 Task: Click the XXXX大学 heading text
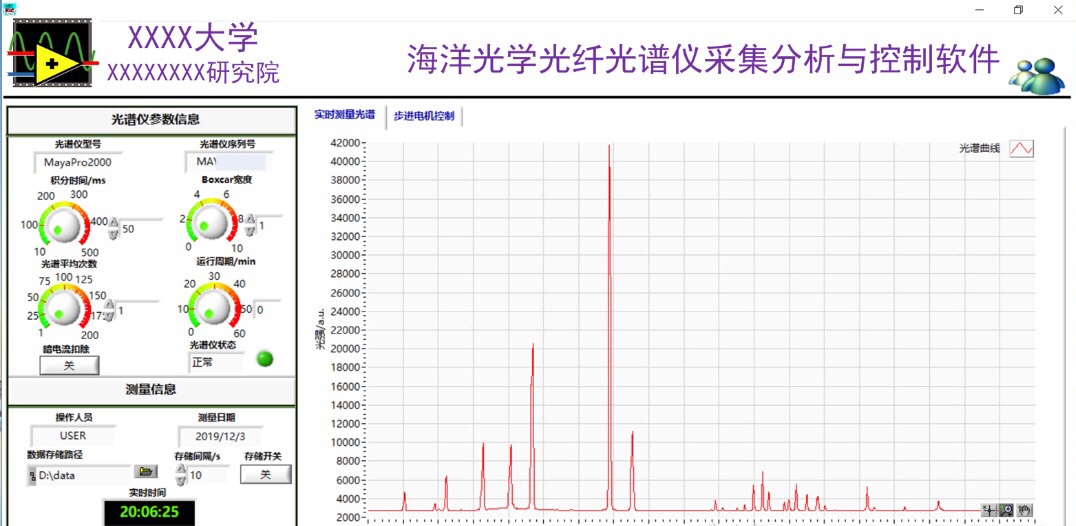[193, 38]
